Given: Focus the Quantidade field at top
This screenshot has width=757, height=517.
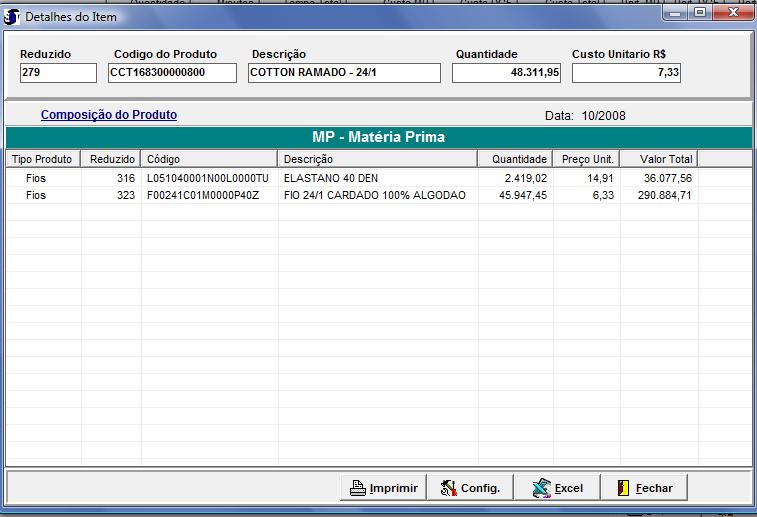Looking at the screenshot, I should (x=507, y=73).
